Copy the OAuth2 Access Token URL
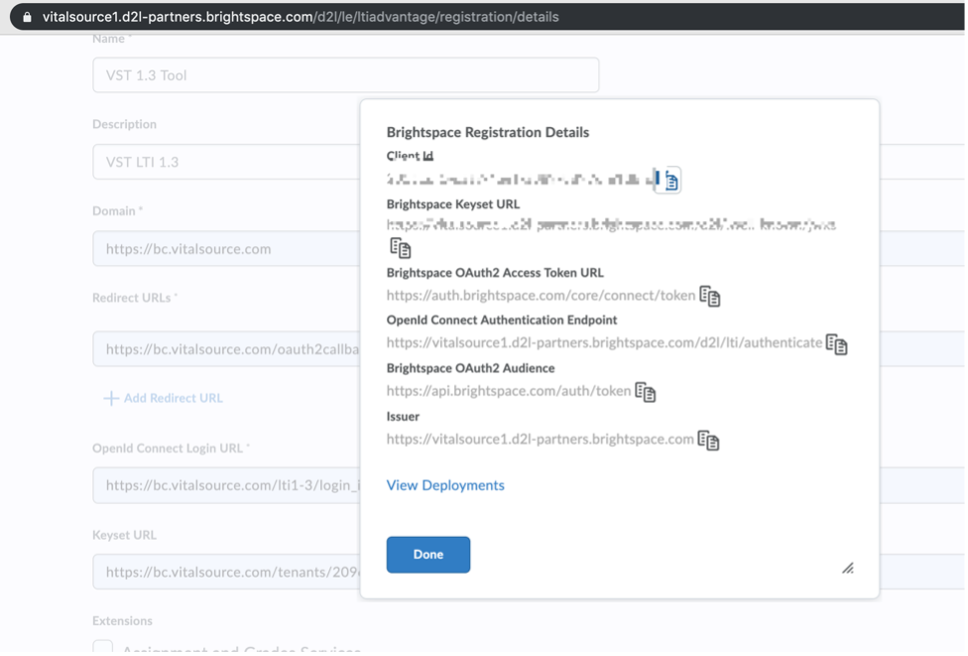The height and width of the screenshot is (656, 968). tap(710, 296)
